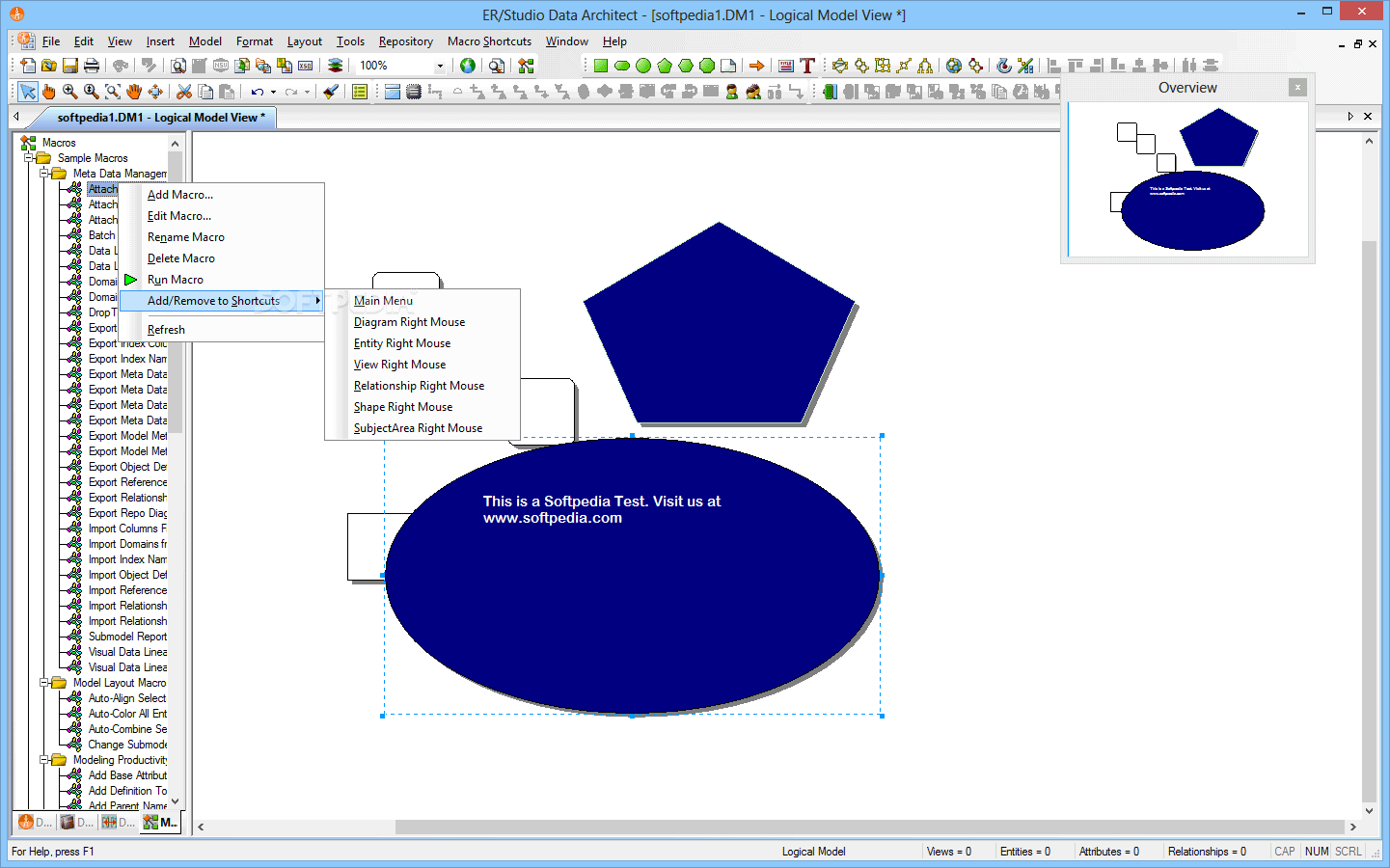This screenshot has width=1390, height=868.
Task: Select the Add Base Attribut macro
Action: tap(127, 775)
